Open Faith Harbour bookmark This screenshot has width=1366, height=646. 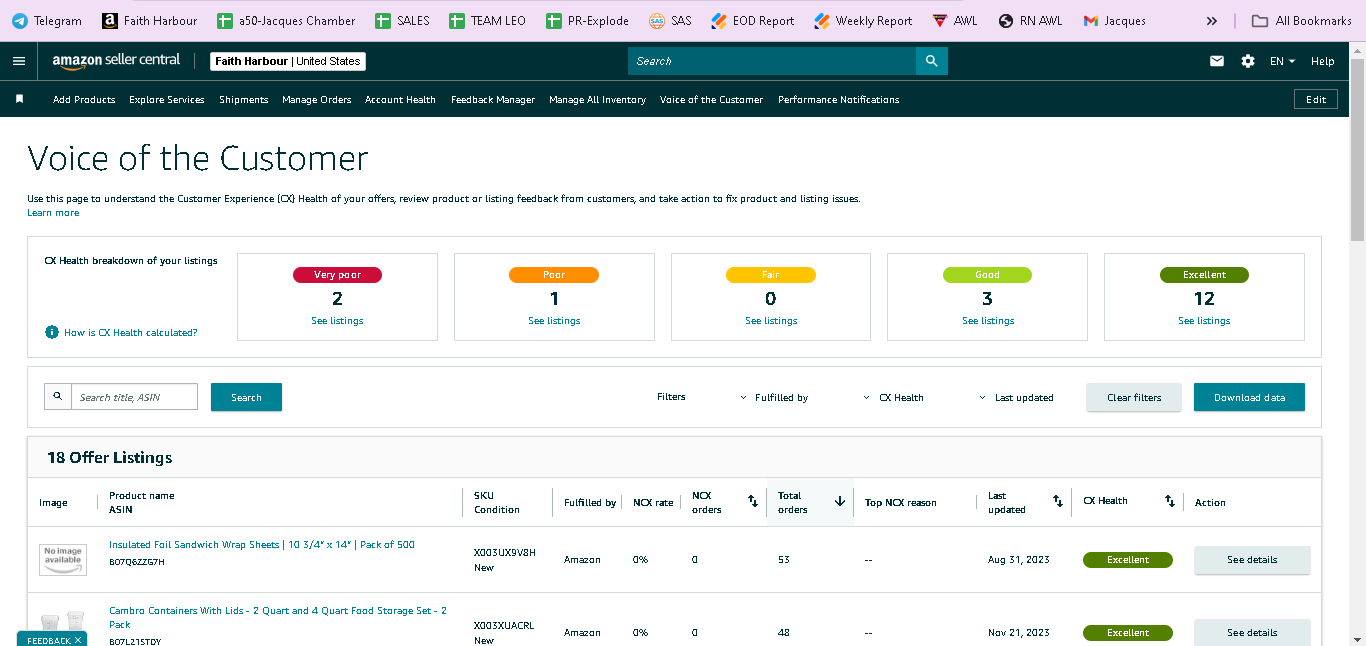(150, 20)
